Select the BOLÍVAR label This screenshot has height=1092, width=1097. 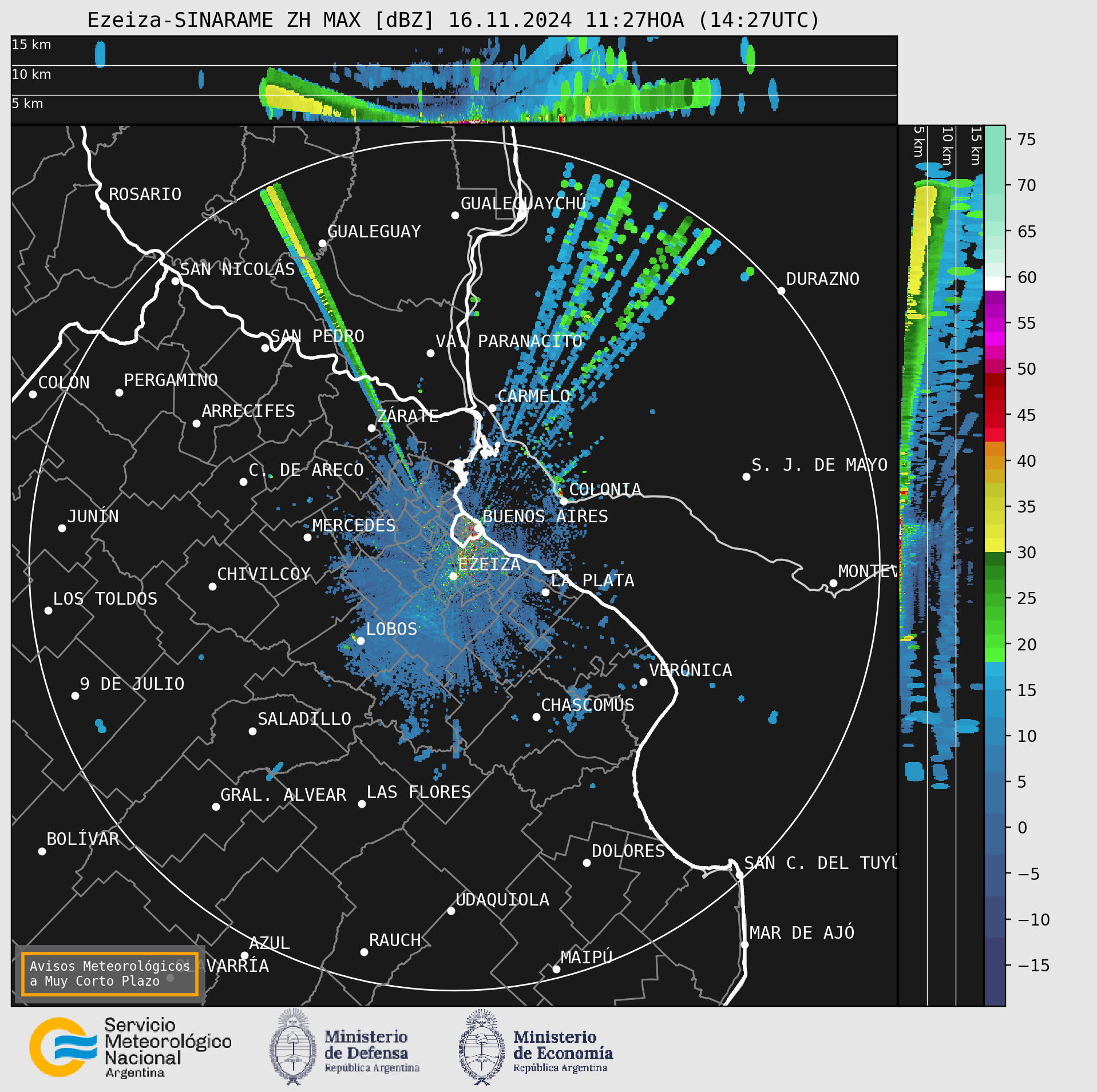(x=82, y=839)
